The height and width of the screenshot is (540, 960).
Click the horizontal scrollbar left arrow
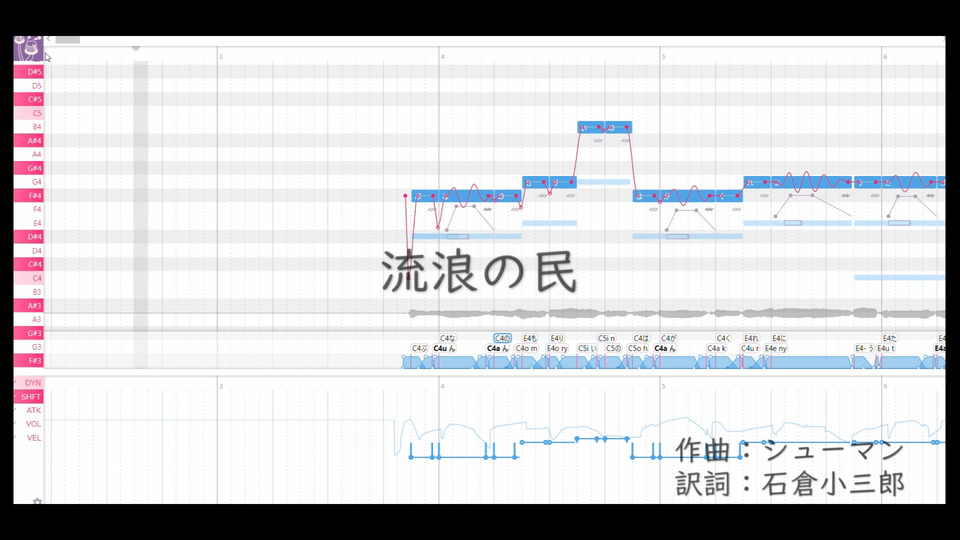coord(48,39)
